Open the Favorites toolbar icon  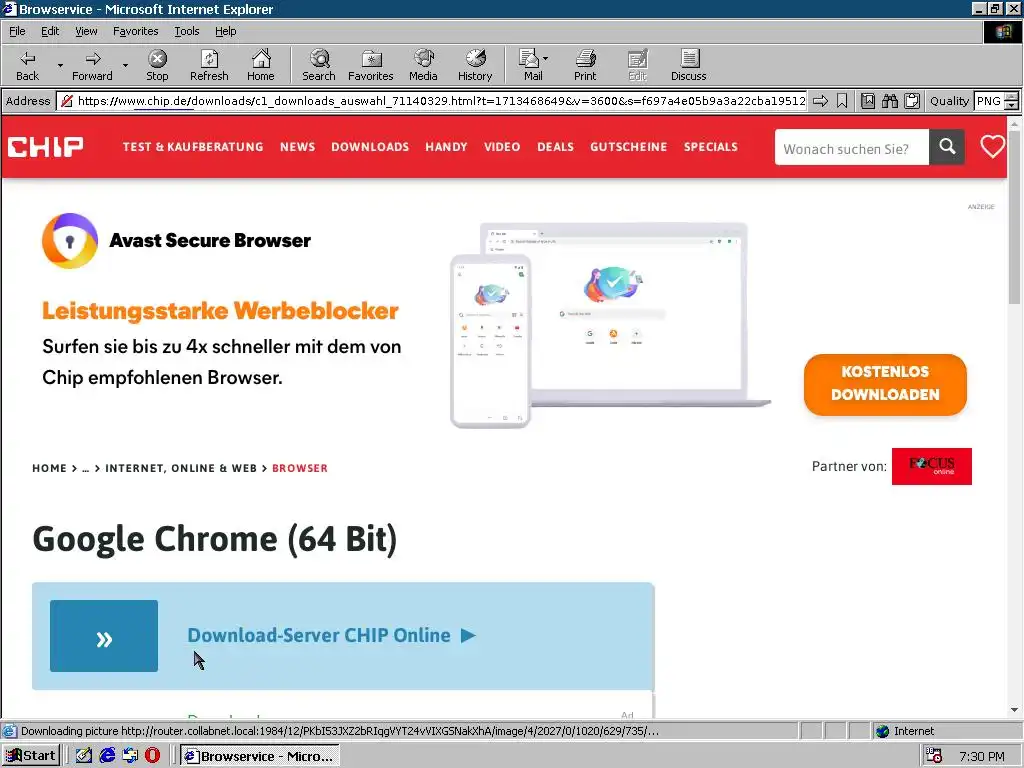[x=370, y=65]
